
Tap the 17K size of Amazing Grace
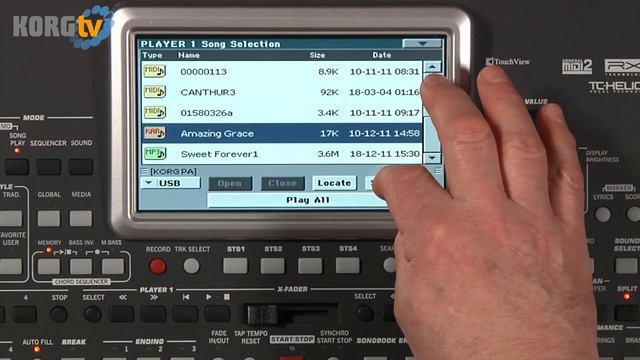pyautogui.click(x=329, y=133)
